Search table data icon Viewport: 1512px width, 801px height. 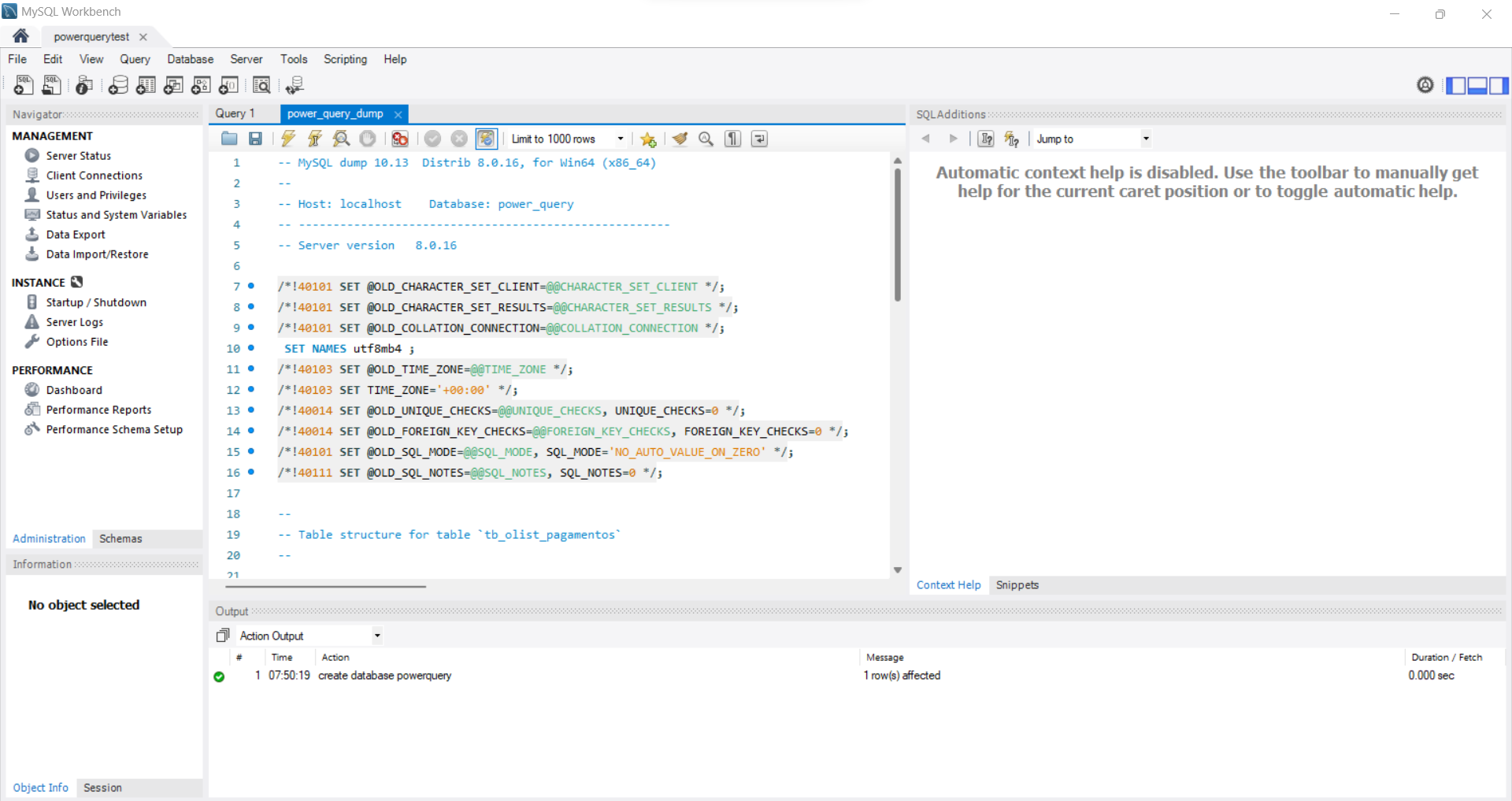(261, 85)
